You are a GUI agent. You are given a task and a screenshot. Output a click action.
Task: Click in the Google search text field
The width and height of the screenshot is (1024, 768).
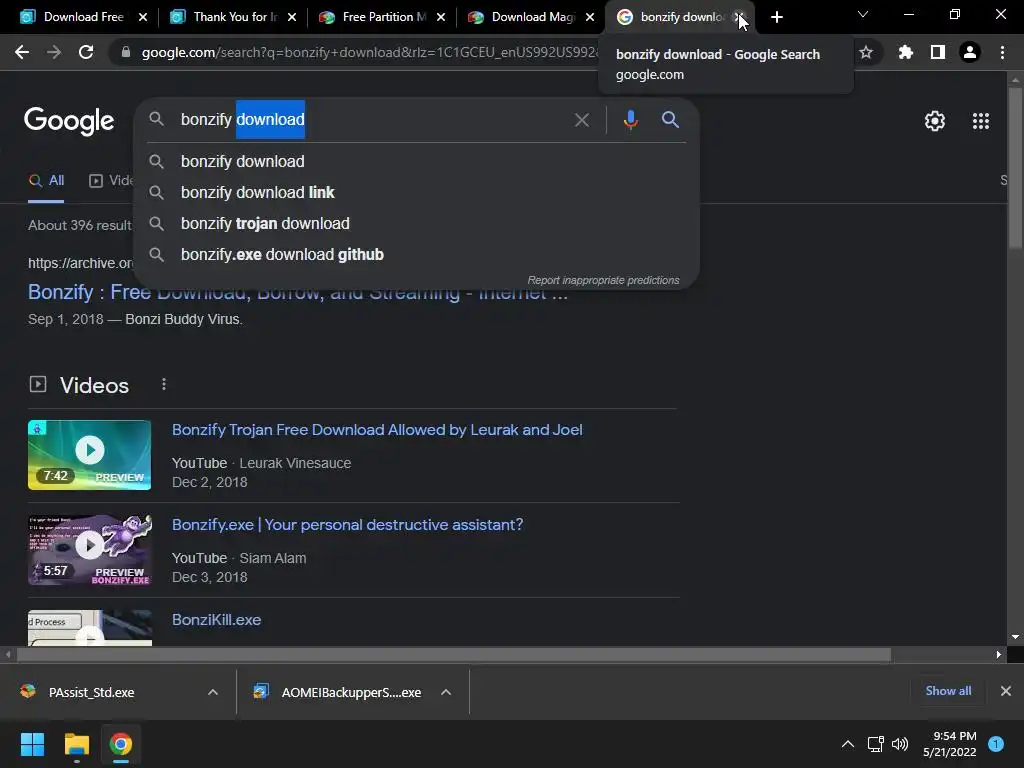pyautogui.click(x=372, y=120)
